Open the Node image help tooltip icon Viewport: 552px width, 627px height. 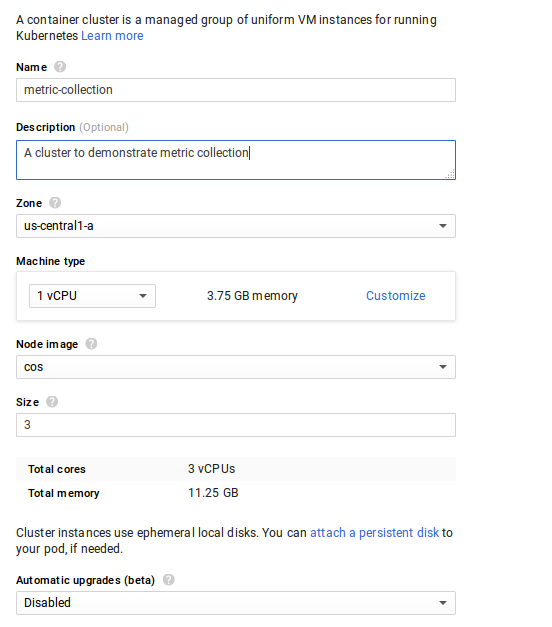point(91,343)
